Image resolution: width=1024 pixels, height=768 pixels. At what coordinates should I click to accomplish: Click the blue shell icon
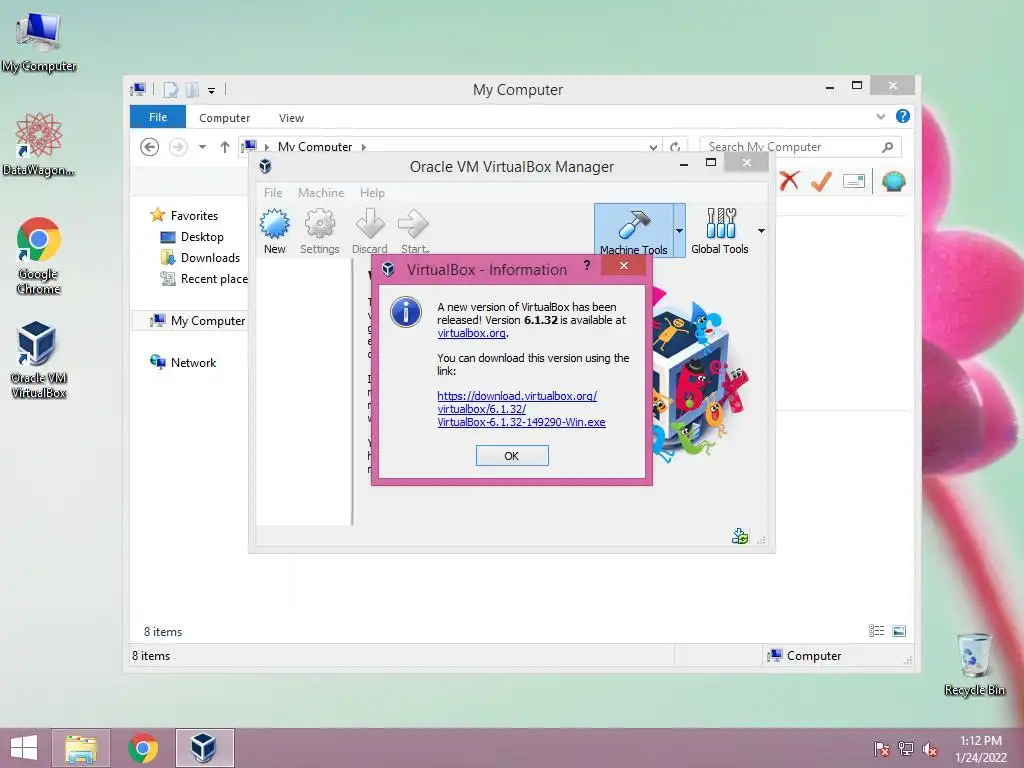pos(893,181)
